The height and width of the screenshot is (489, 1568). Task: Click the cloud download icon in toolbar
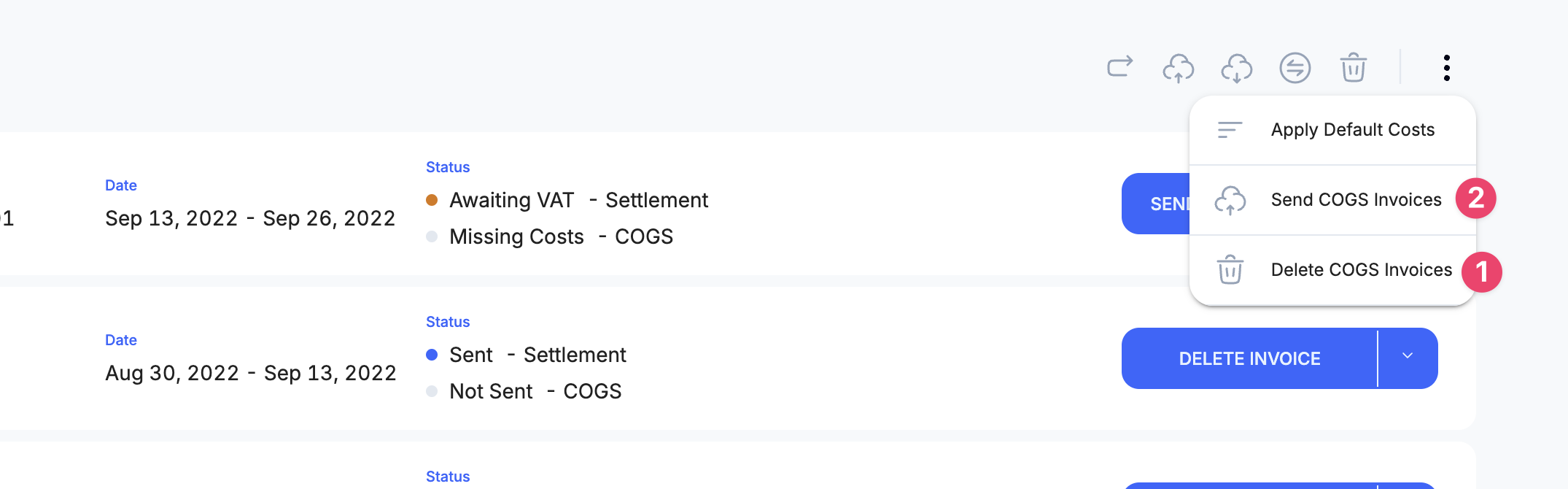click(1236, 68)
